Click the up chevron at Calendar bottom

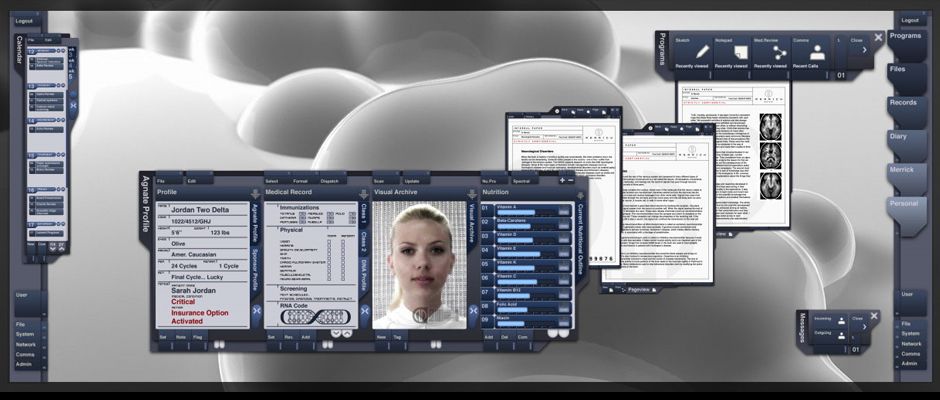62,246
